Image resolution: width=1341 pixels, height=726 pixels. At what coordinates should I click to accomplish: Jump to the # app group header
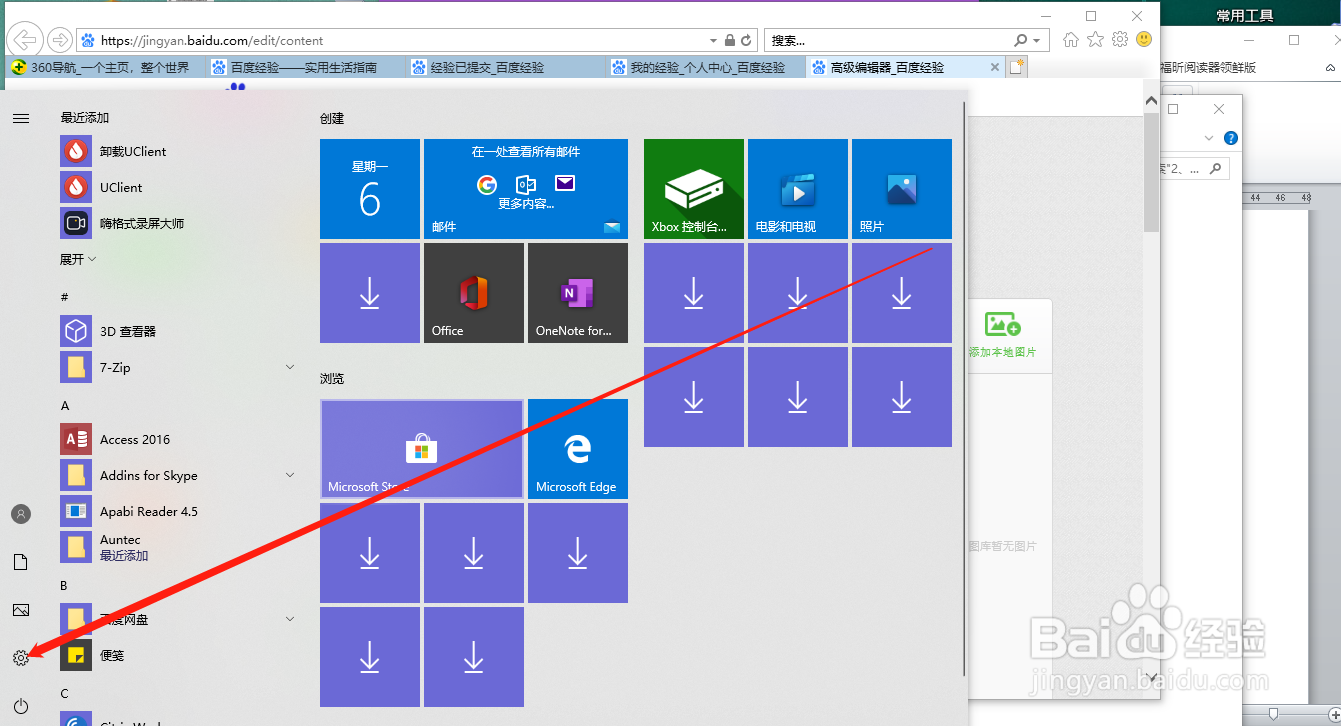[65, 297]
